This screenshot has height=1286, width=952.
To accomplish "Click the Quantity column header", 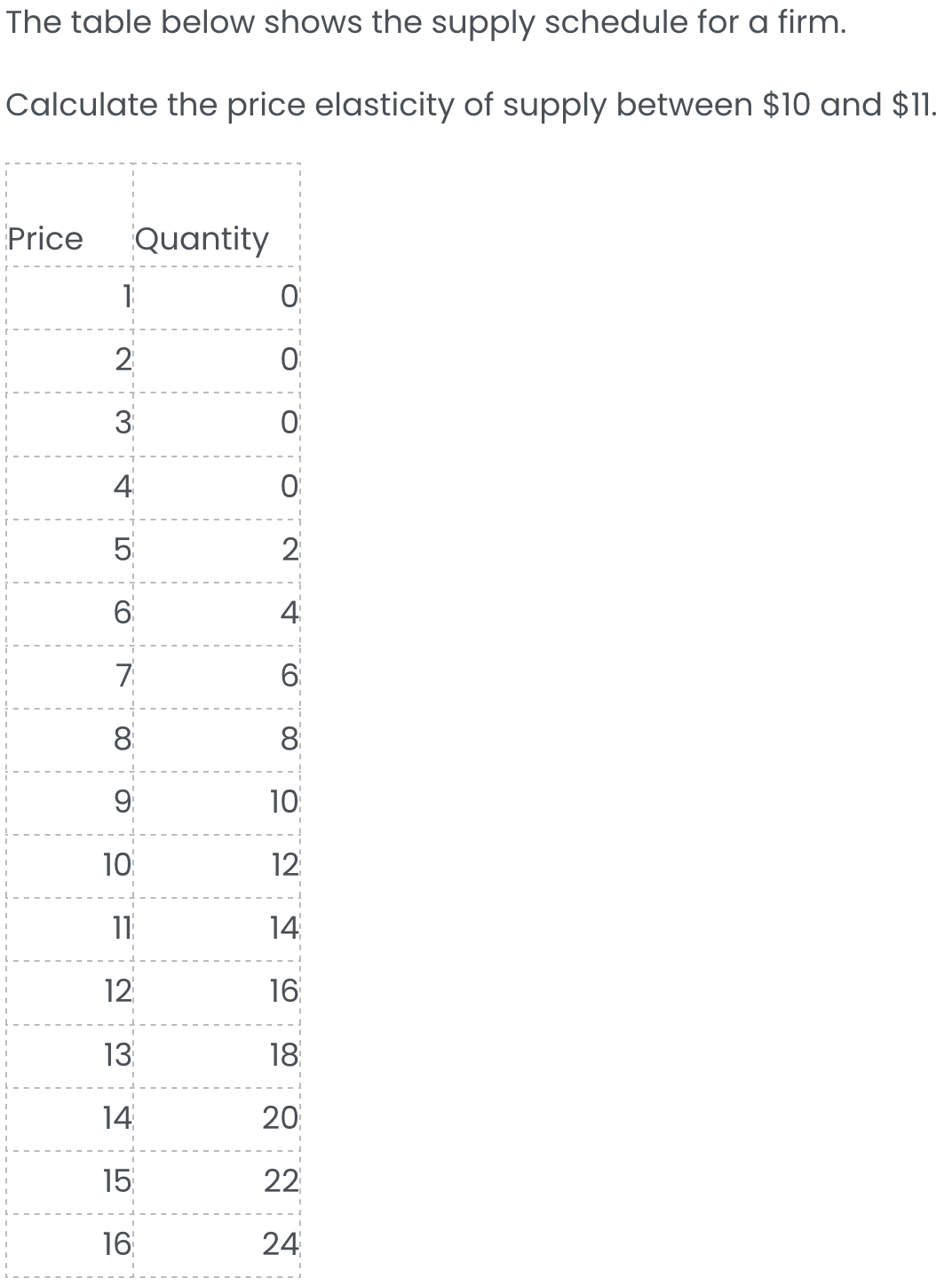I will pyautogui.click(x=202, y=238).
